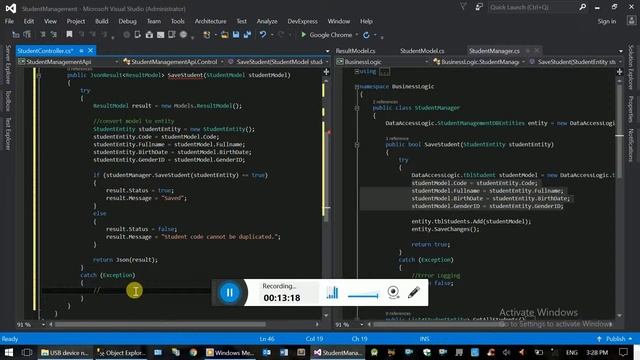
Task: Pause the screen recording
Action: click(x=229, y=292)
